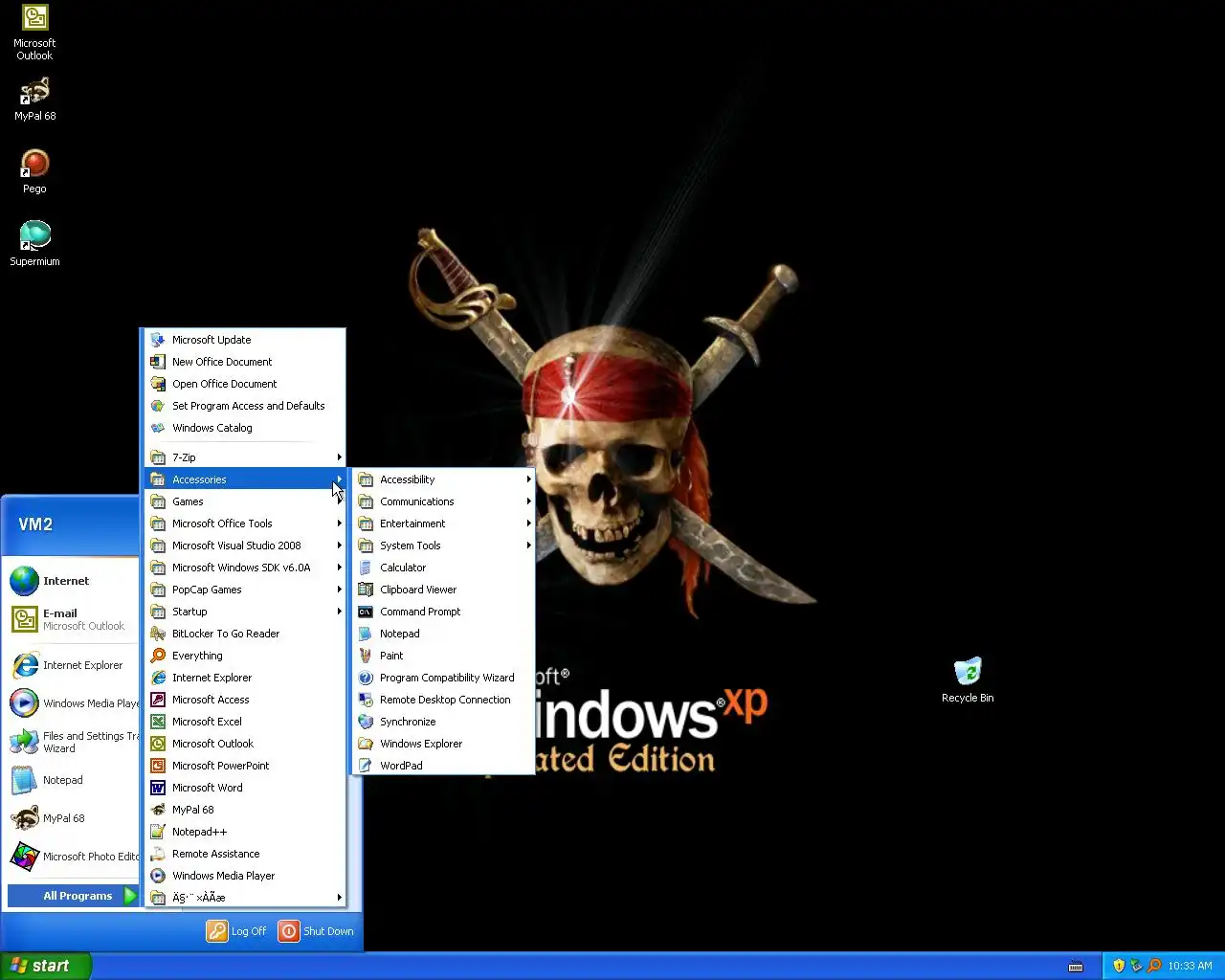The image size is (1225, 980).
Task: Launch Supermium desktop icon
Action: [34, 243]
